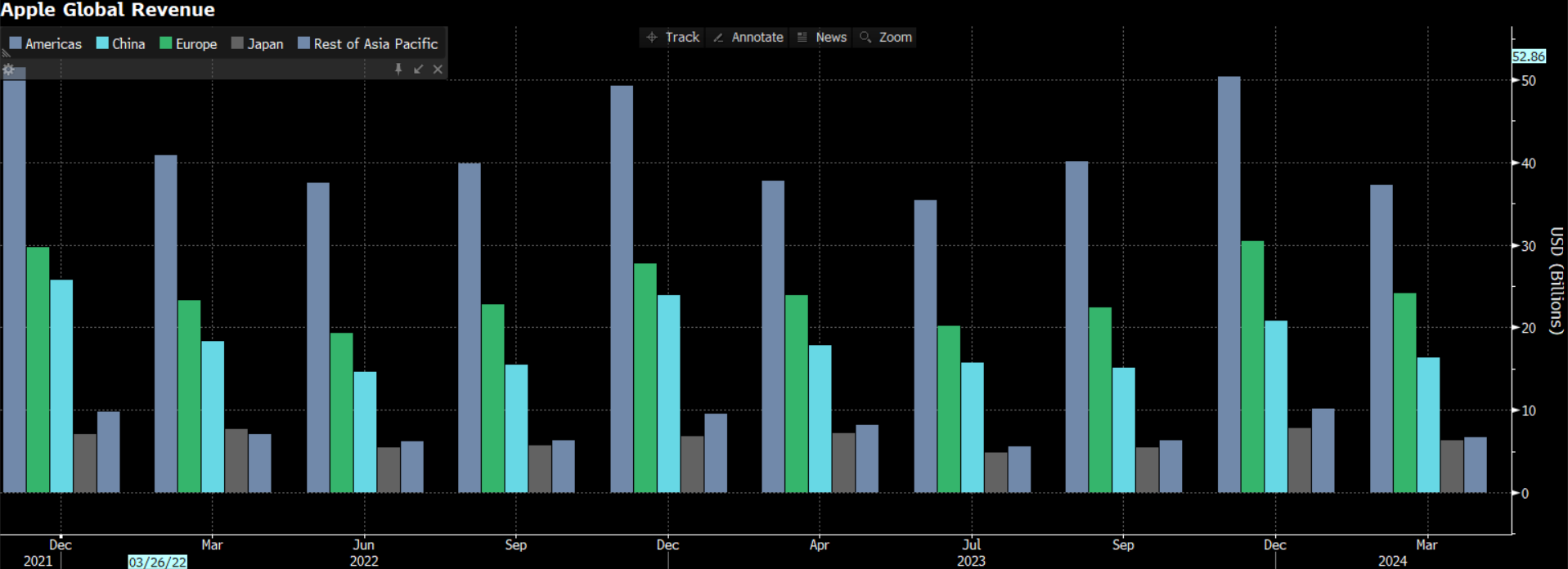
Task: Click the Zoom magnifier icon
Action: pos(865,38)
